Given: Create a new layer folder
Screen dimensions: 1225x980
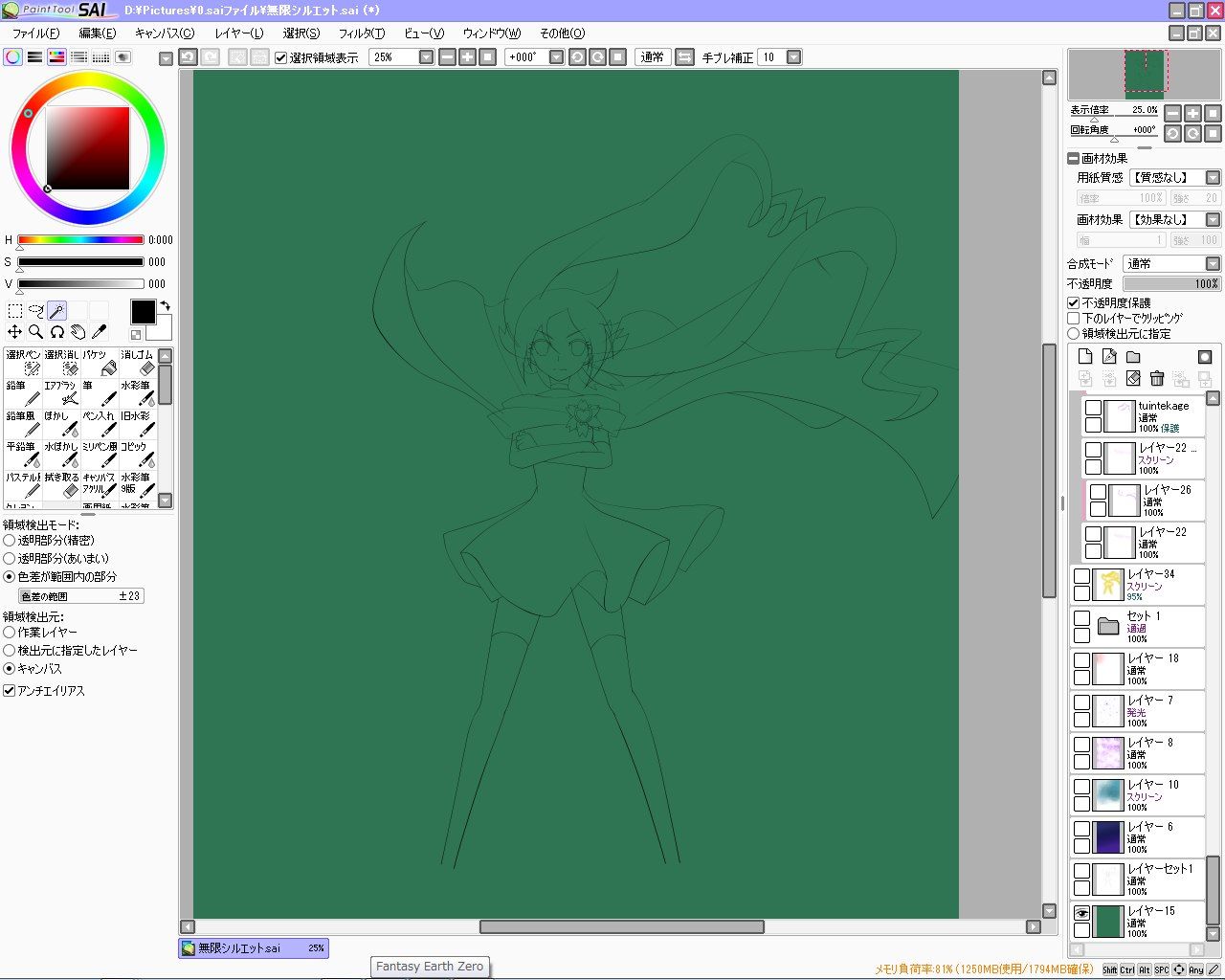Looking at the screenshot, I should pyautogui.click(x=1133, y=356).
